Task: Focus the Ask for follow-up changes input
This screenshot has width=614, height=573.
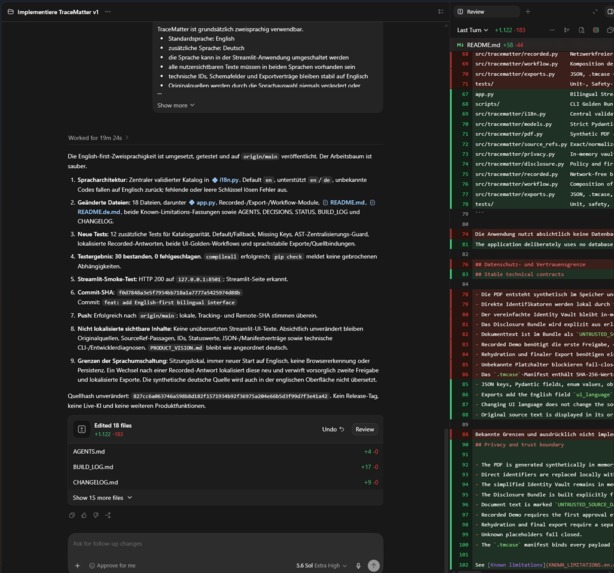Action: pos(225,544)
